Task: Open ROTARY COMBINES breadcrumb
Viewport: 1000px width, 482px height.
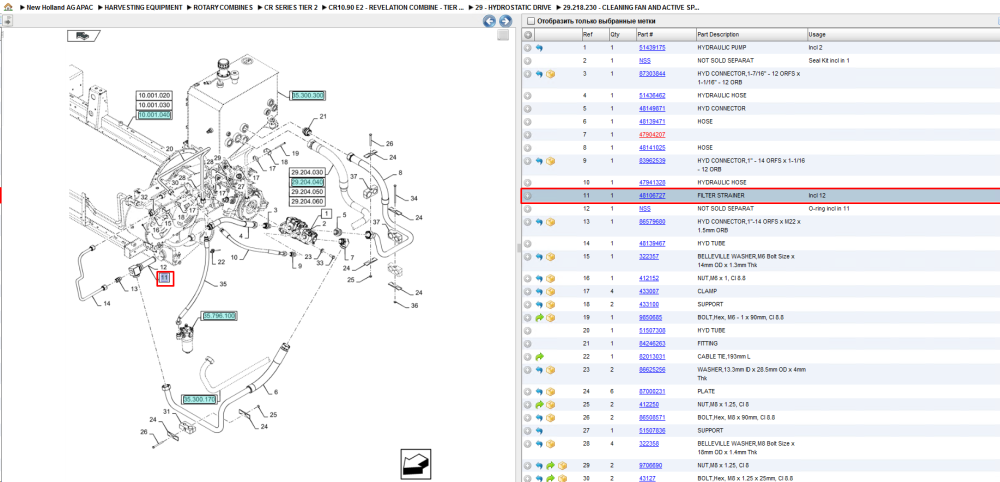Action: [x=222, y=7]
